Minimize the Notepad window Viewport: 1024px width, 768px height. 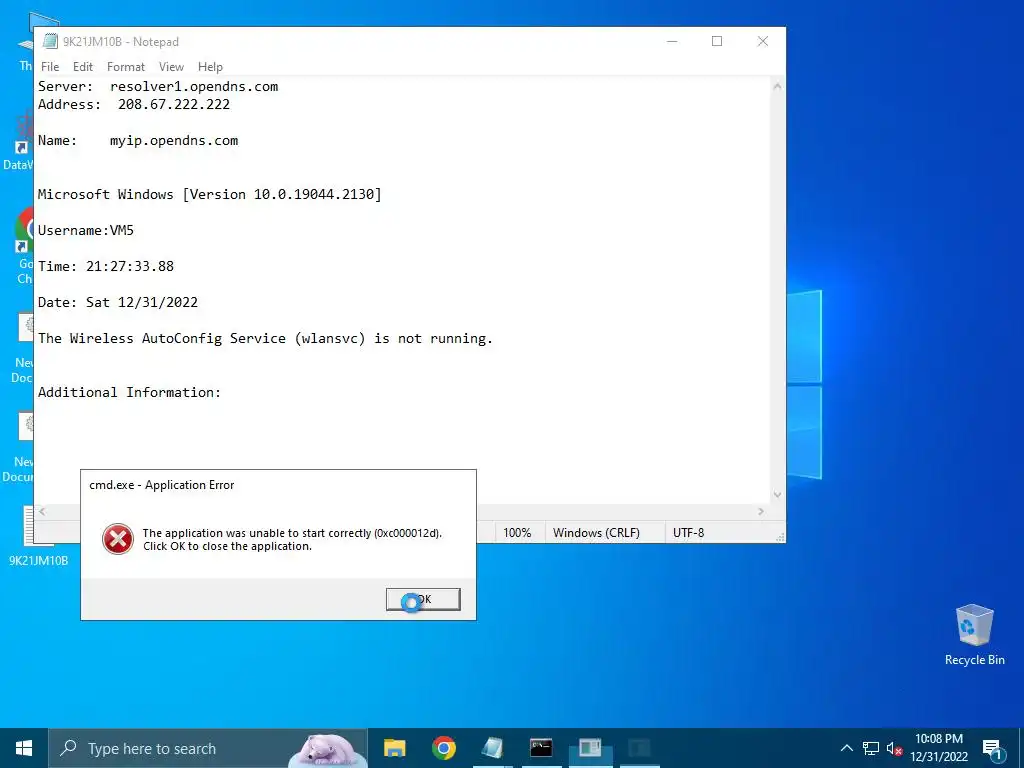[672, 41]
